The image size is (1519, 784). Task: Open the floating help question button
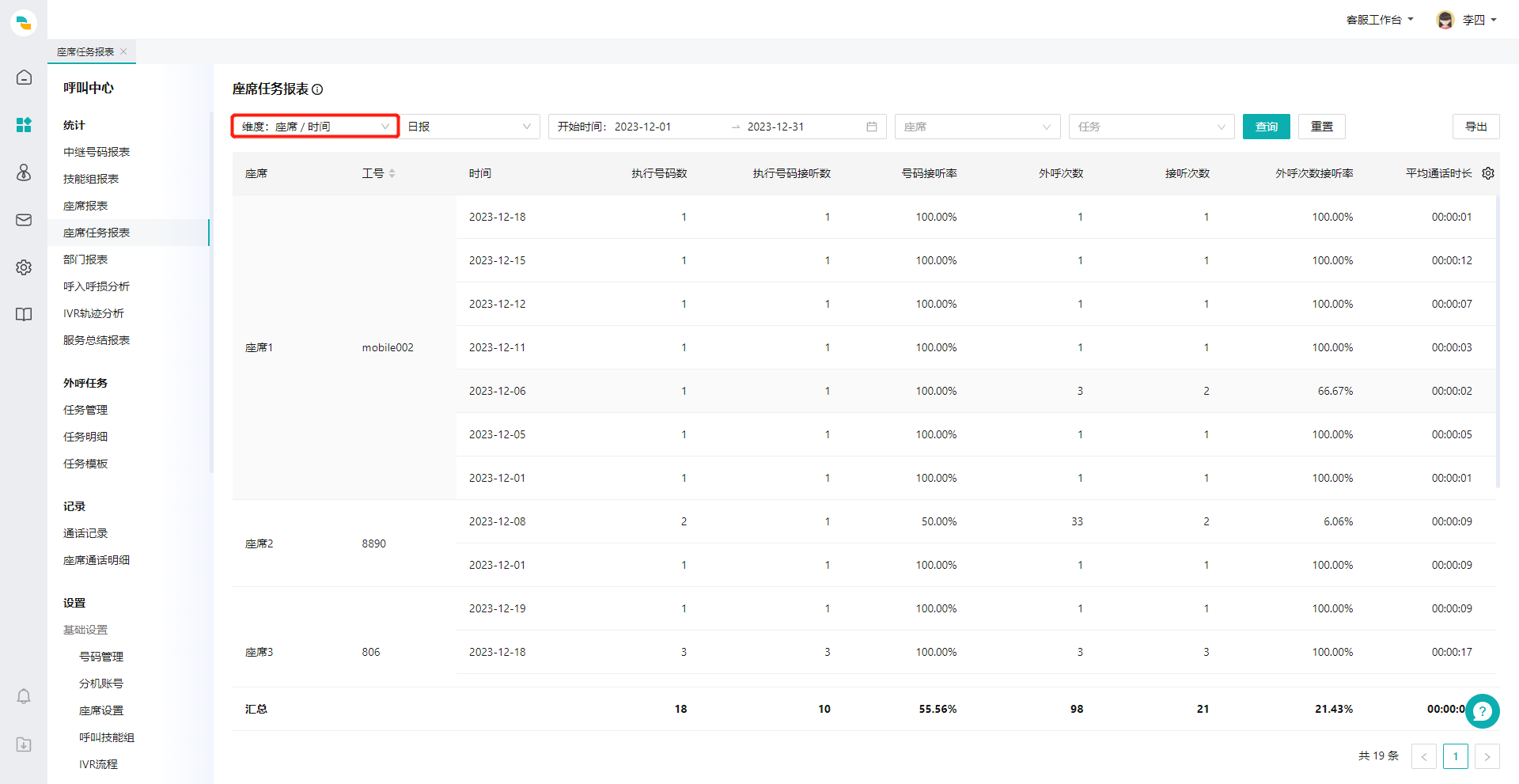(x=1483, y=711)
